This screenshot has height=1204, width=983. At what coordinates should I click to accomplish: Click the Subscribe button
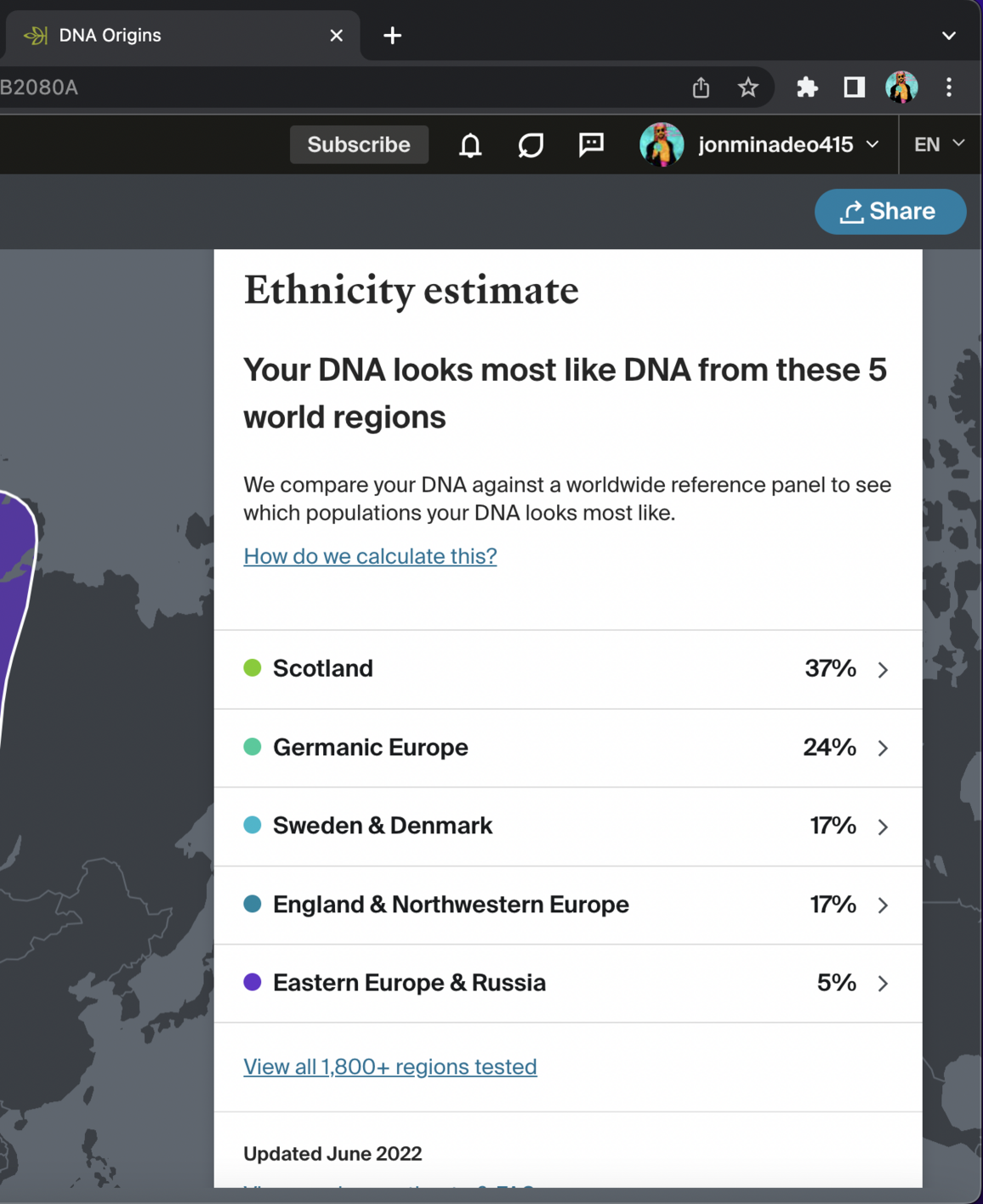[x=359, y=145]
